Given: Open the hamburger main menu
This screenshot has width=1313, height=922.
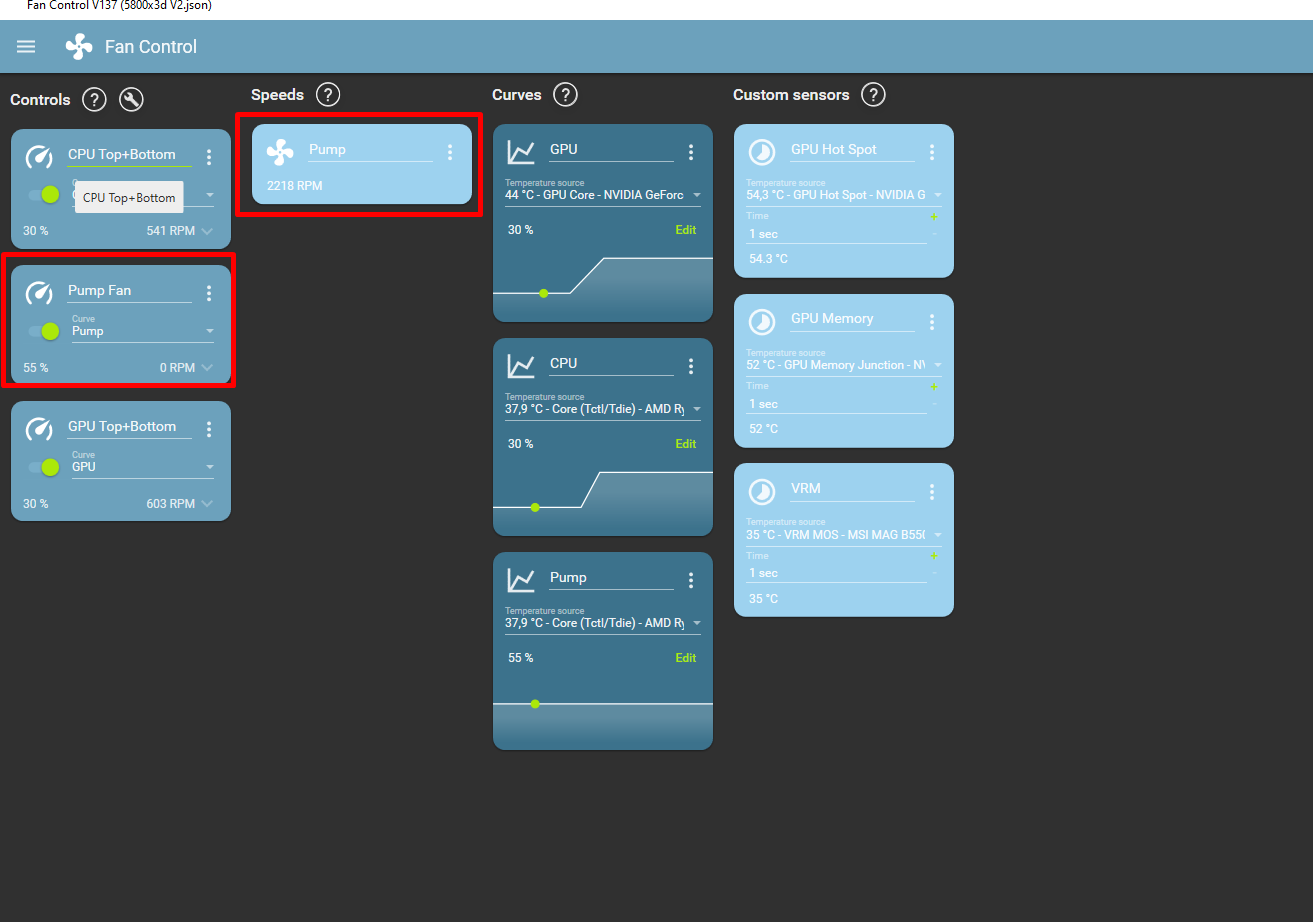Looking at the screenshot, I should 26,47.
